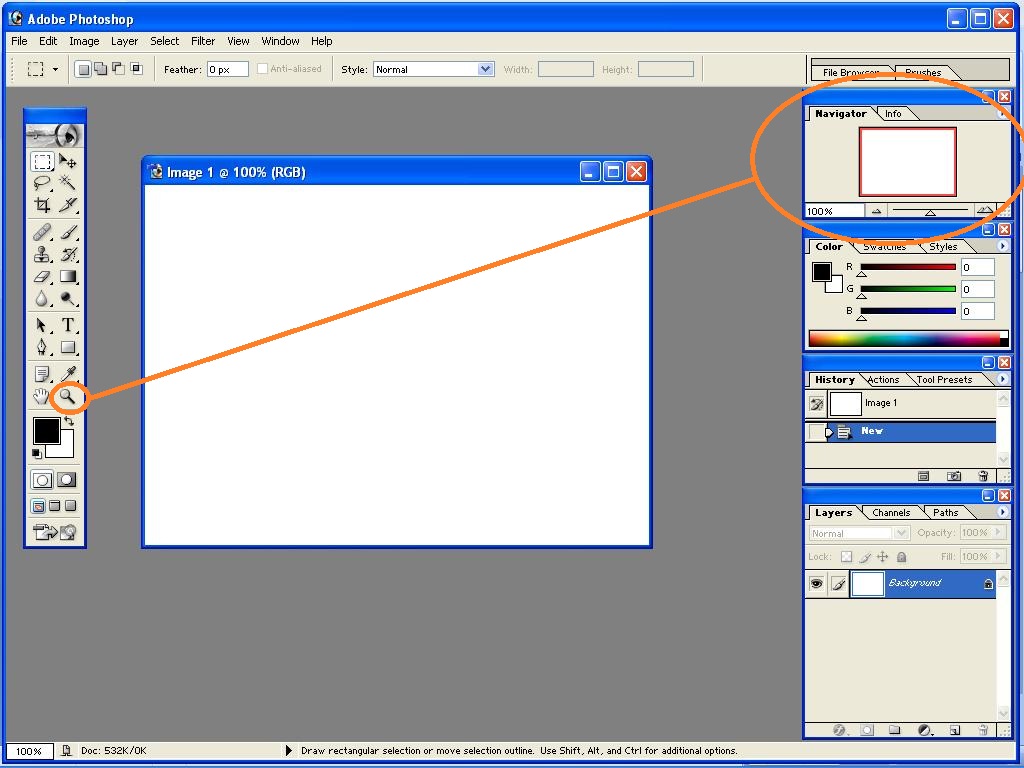Select the Gradient tool
This screenshot has width=1024, height=768.
coord(68,276)
